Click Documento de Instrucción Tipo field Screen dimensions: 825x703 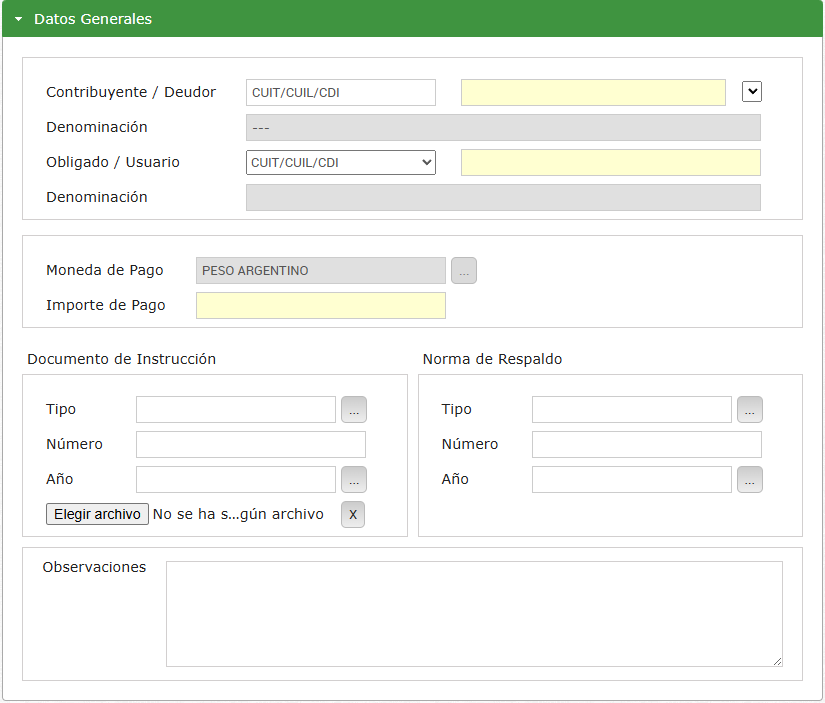236,410
